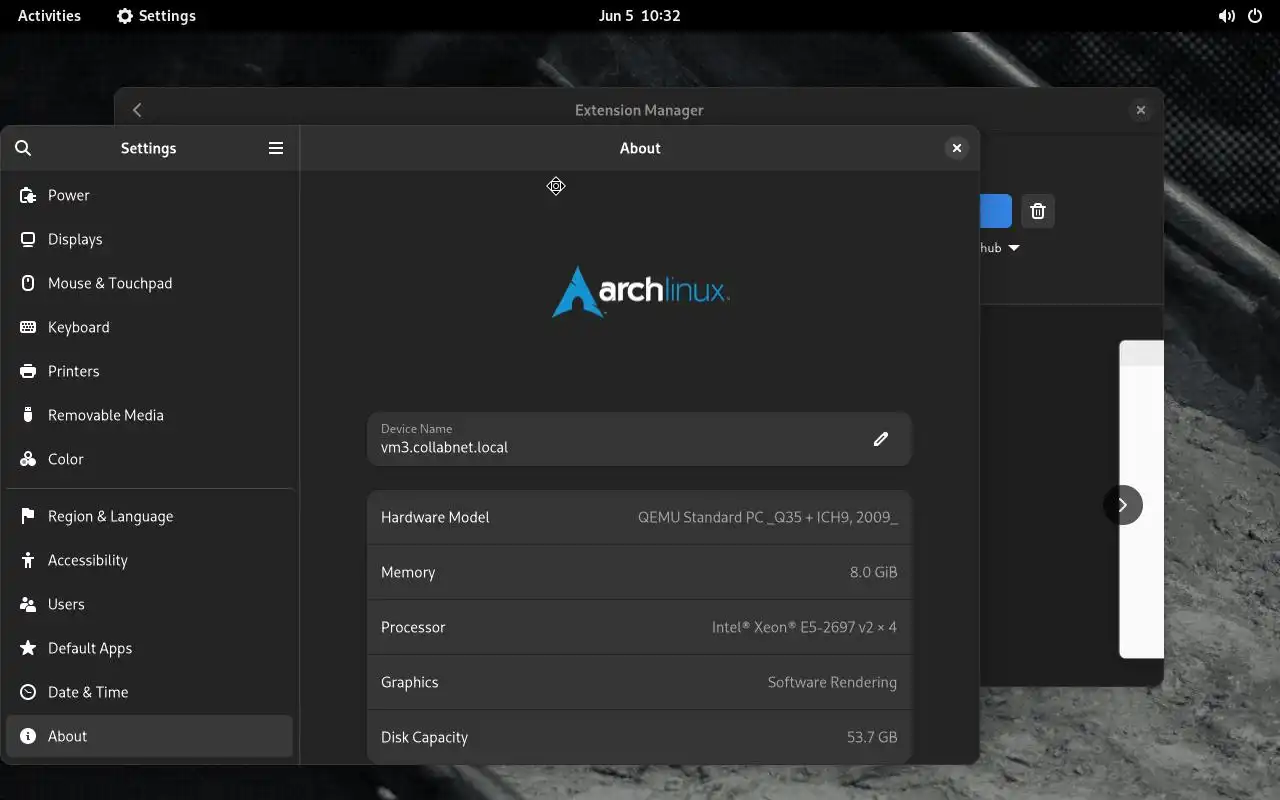Click the Arch Linux logo
The height and width of the screenshot is (800, 1280).
click(640, 291)
